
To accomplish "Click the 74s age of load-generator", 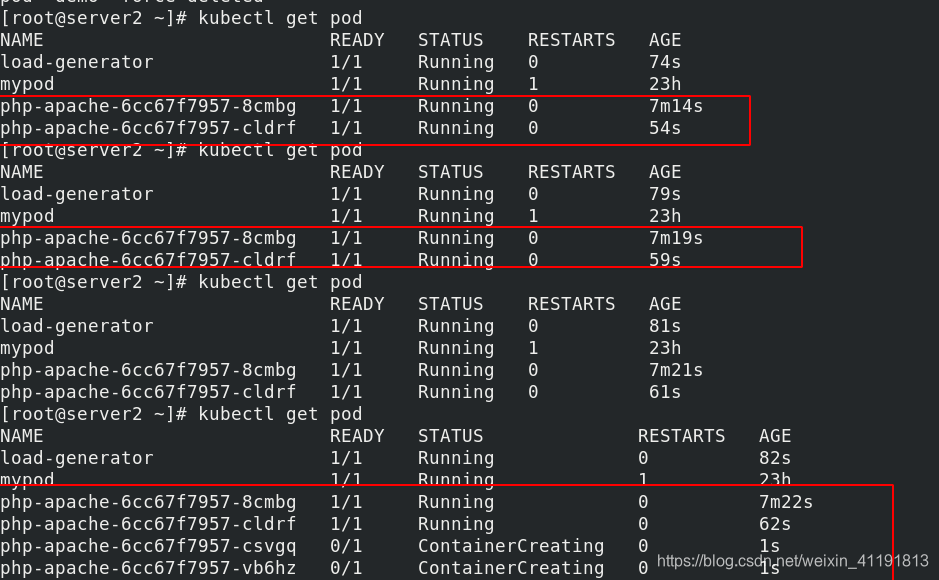I will click(665, 62).
